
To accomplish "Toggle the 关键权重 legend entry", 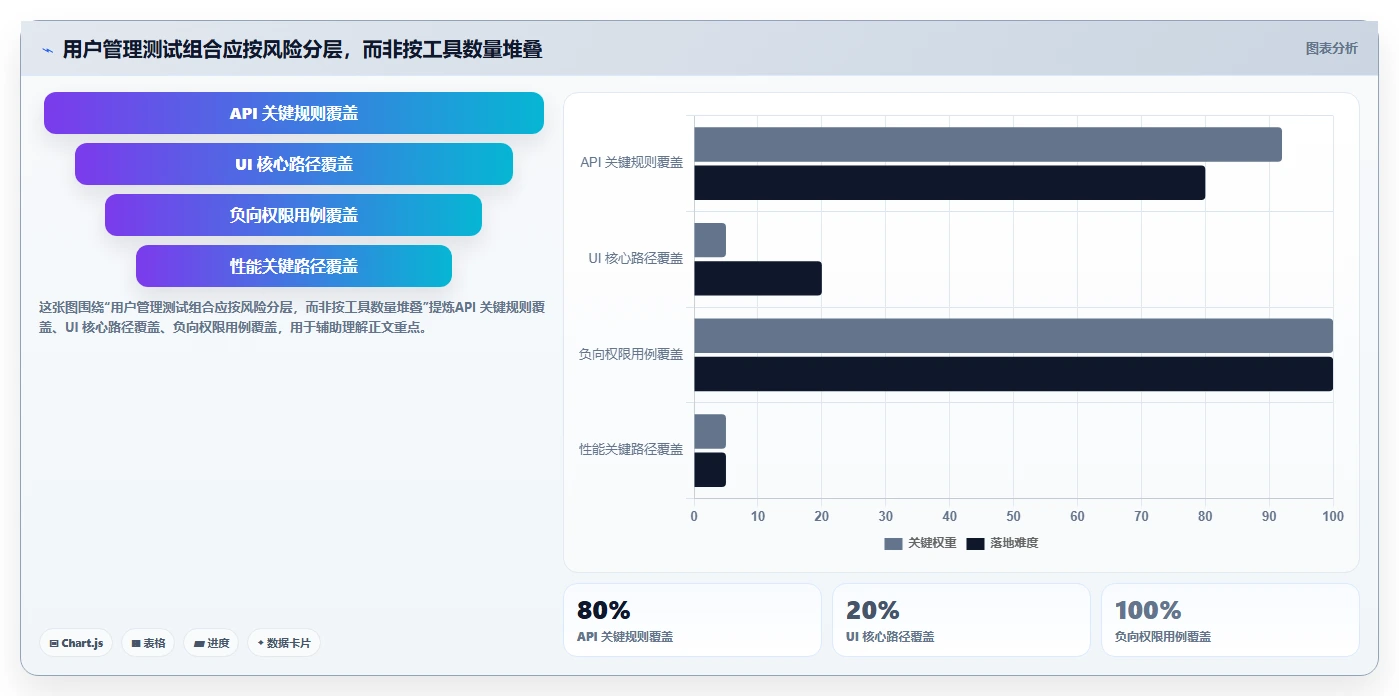I will coord(920,543).
